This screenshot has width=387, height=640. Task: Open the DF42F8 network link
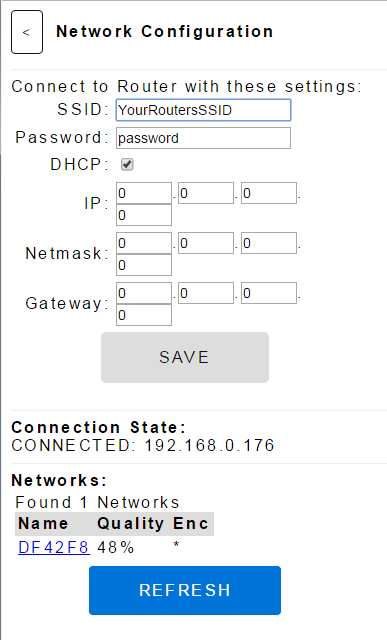tap(53, 547)
